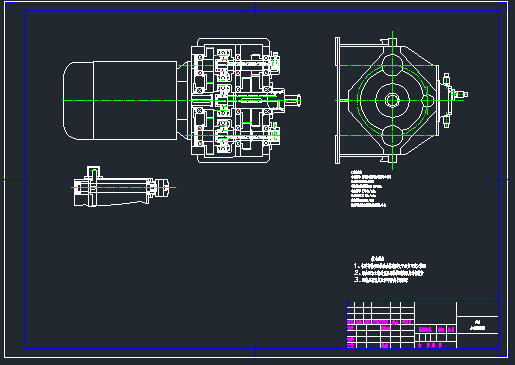The width and height of the screenshot is (515, 365).
Task: Click the drawing name cell in title block
Action: tap(478, 325)
